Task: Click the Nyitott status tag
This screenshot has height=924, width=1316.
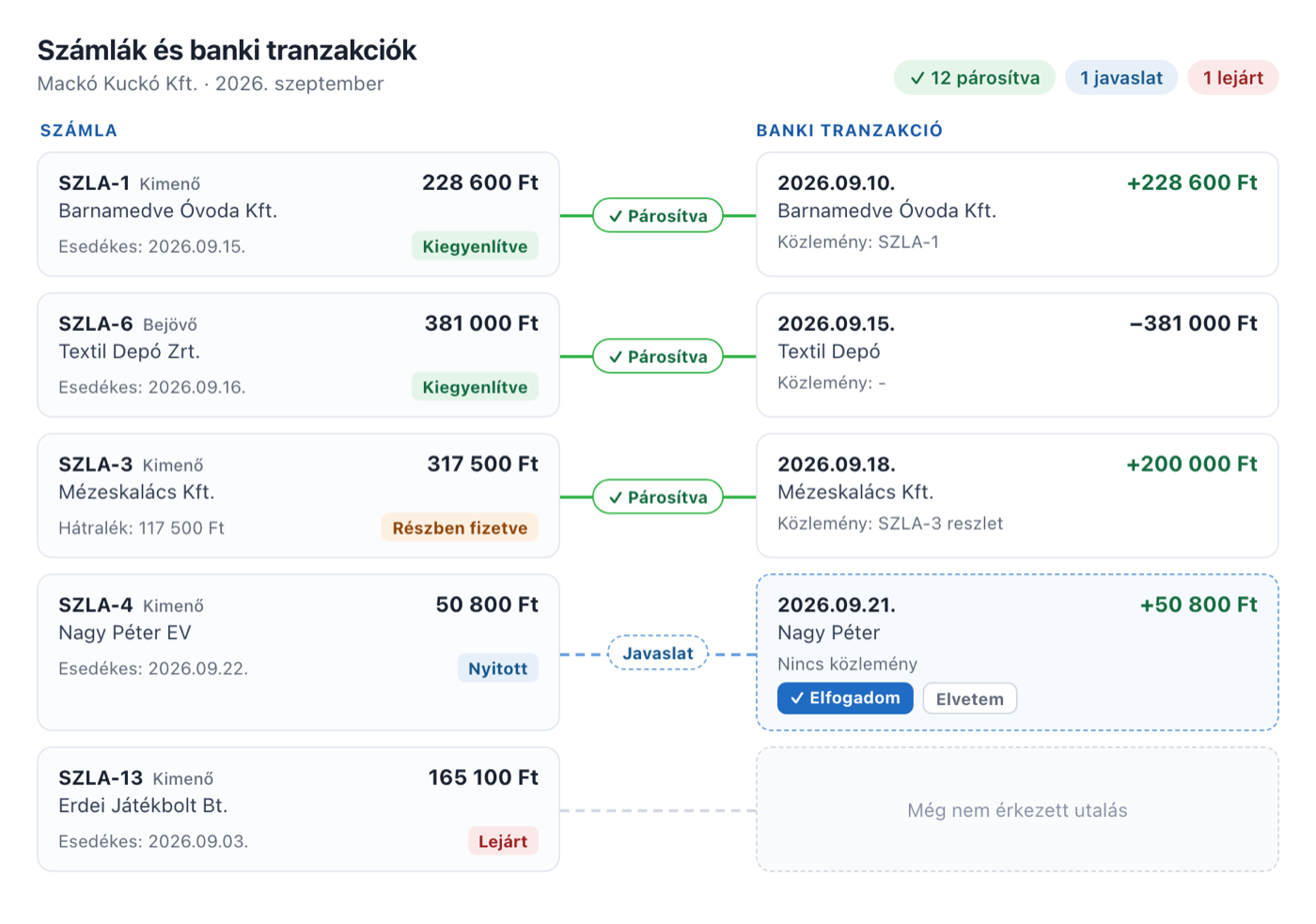Action: [498, 668]
